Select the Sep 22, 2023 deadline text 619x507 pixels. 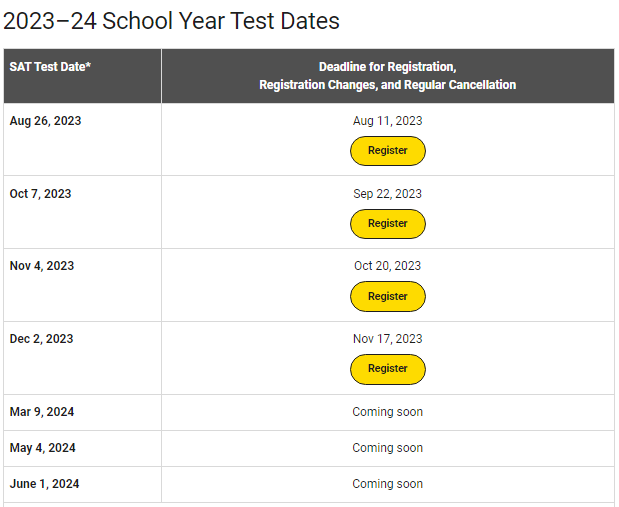point(388,194)
